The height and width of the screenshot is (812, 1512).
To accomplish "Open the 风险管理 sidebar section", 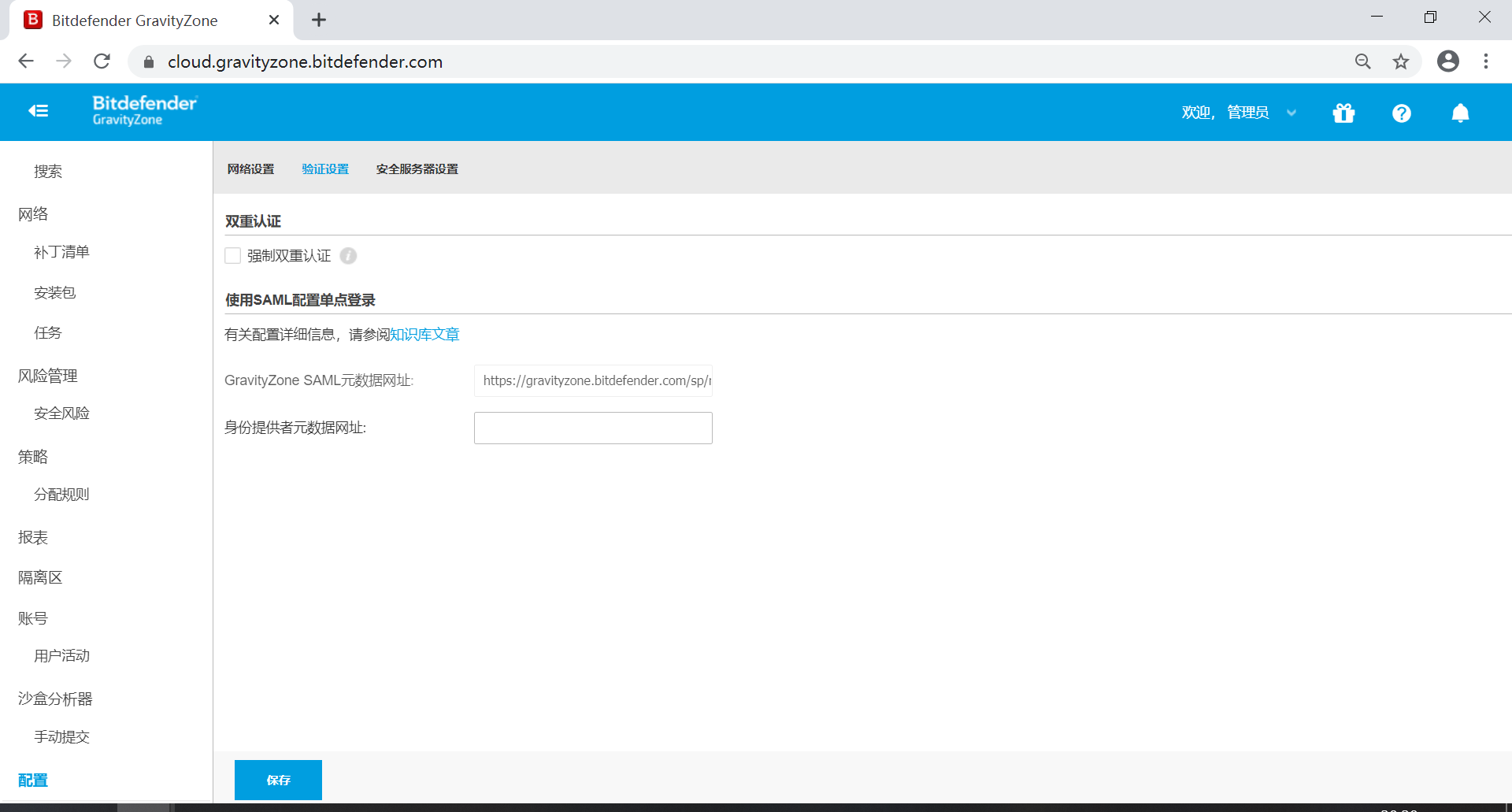I will pyautogui.click(x=48, y=376).
